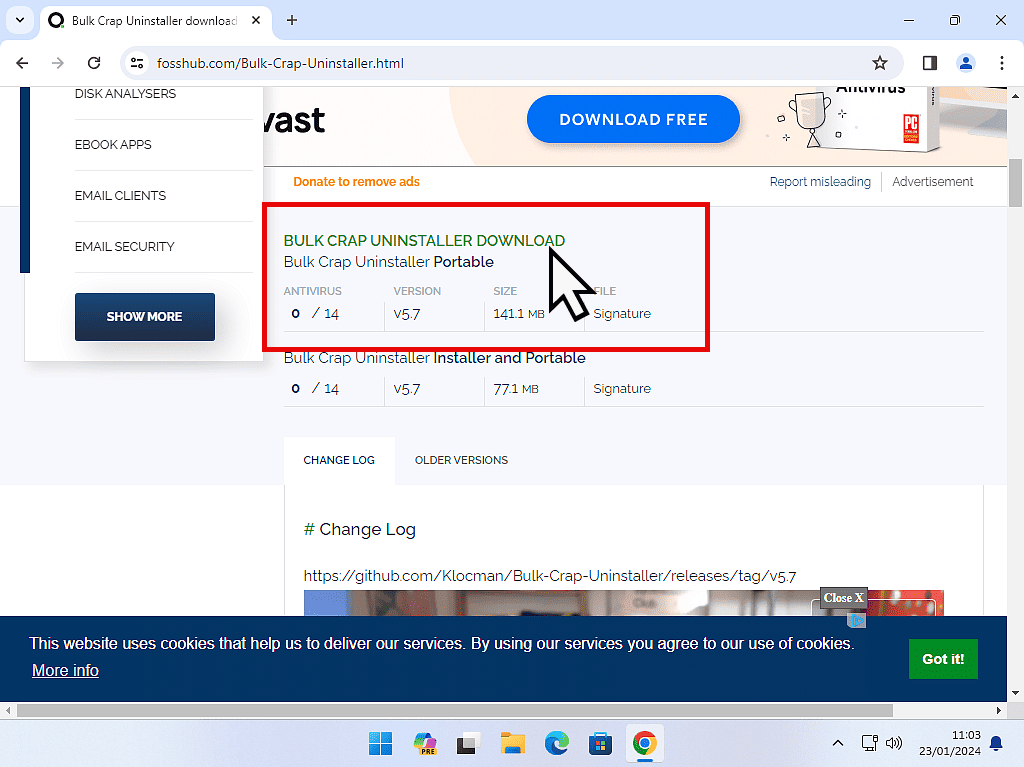Open the Chrome profile avatar icon
The height and width of the screenshot is (767, 1024).
point(965,63)
